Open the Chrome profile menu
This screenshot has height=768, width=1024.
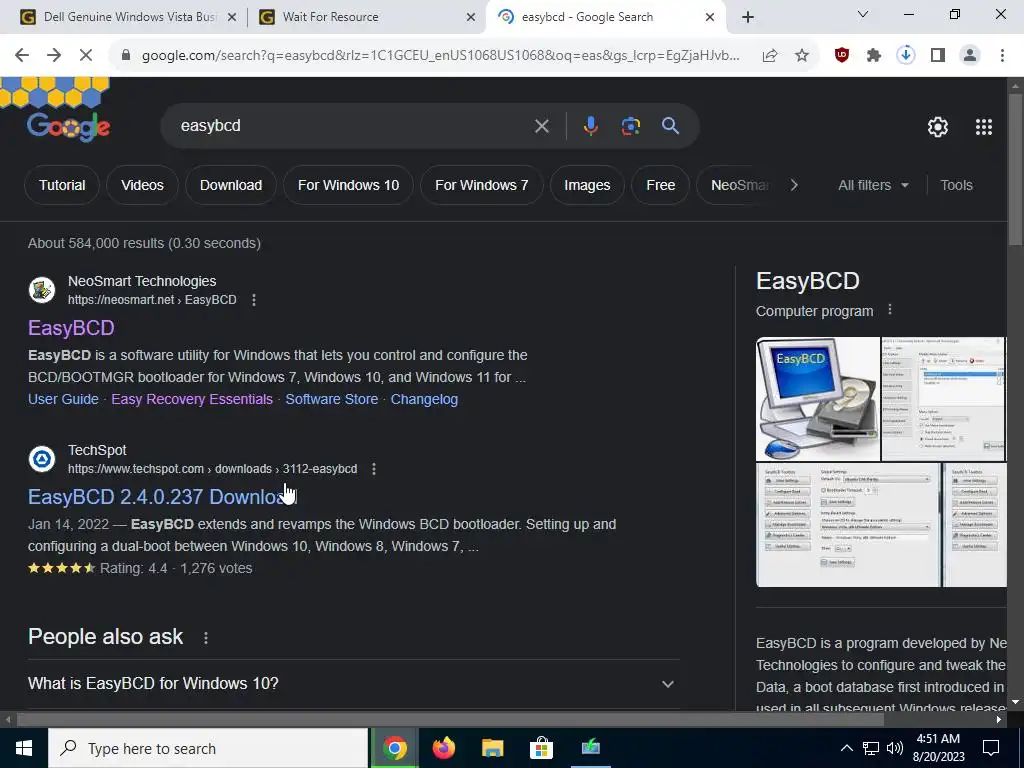pyautogui.click(x=970, y=56)
